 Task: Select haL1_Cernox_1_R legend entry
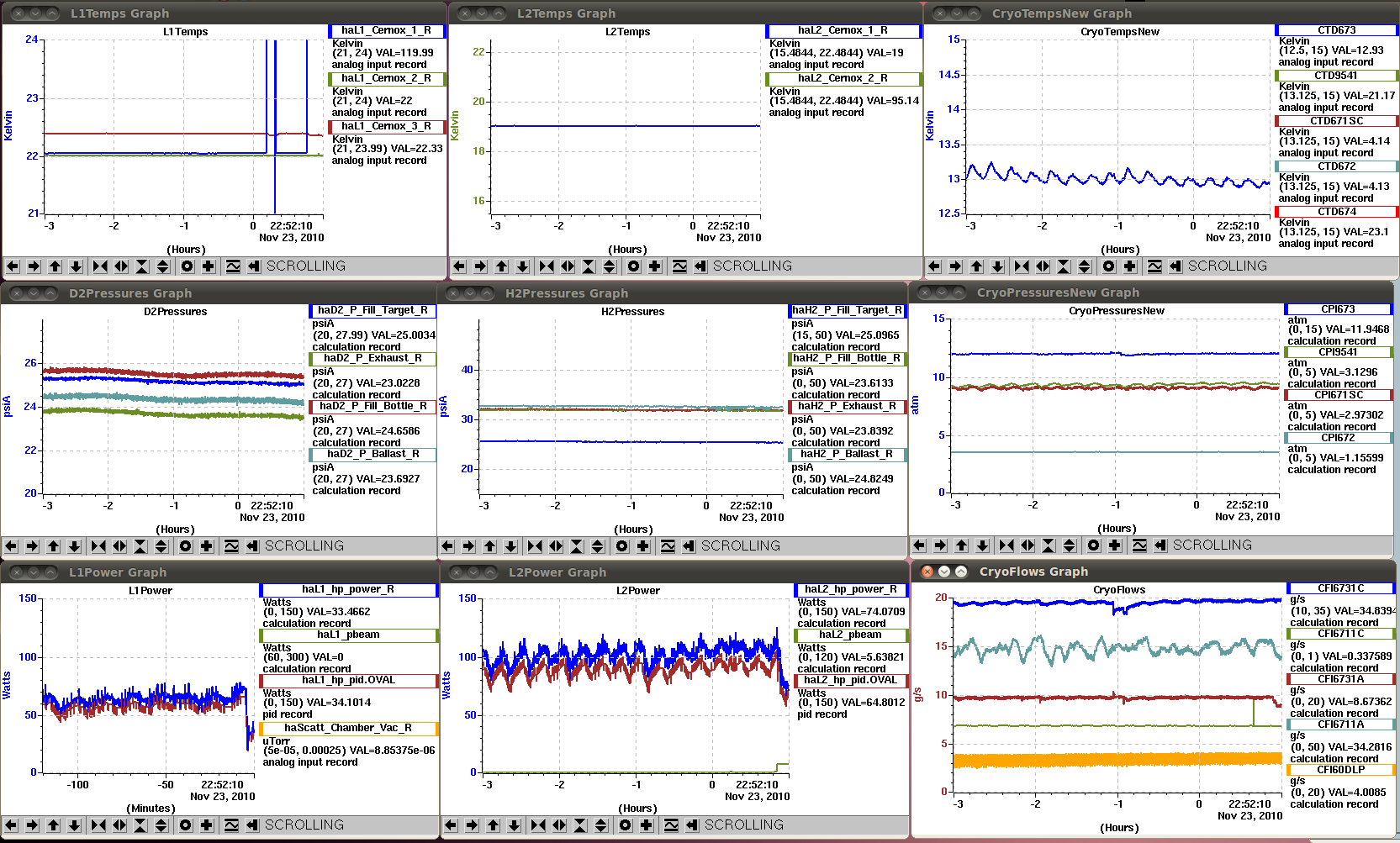tap(387, 31)
